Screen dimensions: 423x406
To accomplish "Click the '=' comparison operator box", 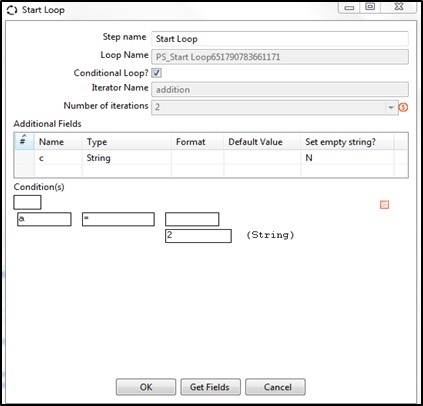I will pos(118,219).
